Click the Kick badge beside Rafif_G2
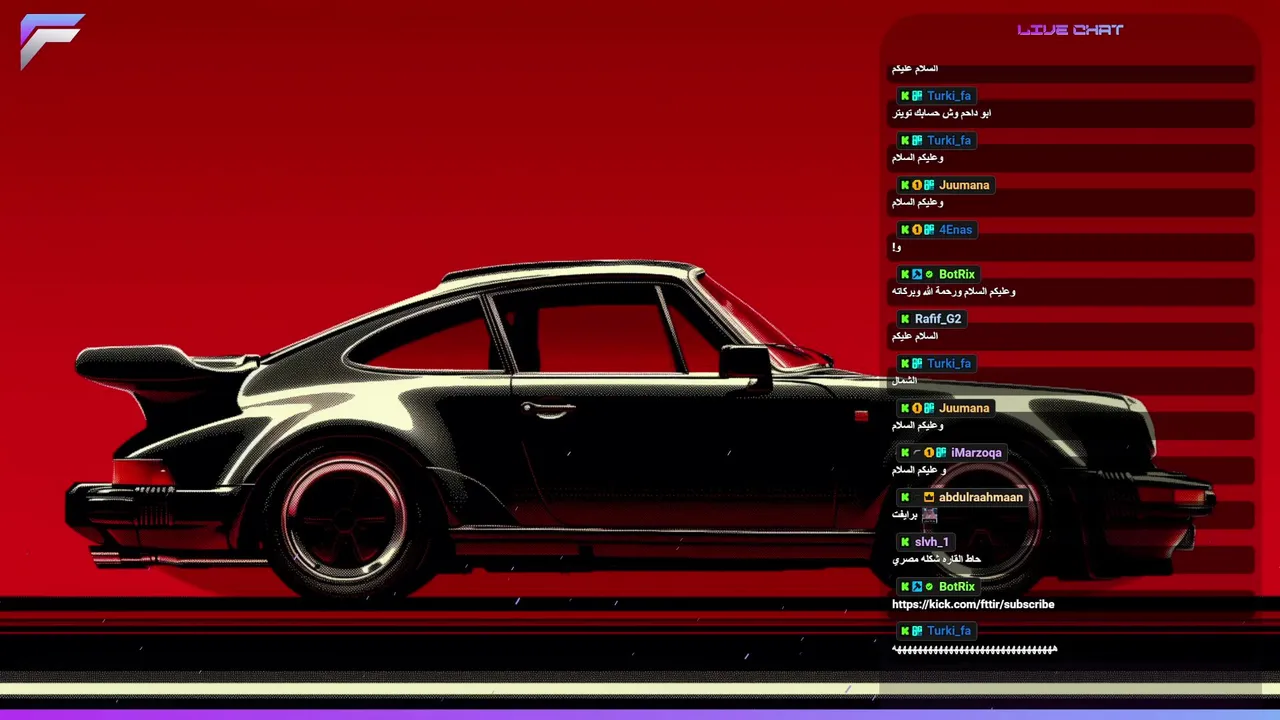The height and width of the screenshot is (720, 1280). (905, 319)
